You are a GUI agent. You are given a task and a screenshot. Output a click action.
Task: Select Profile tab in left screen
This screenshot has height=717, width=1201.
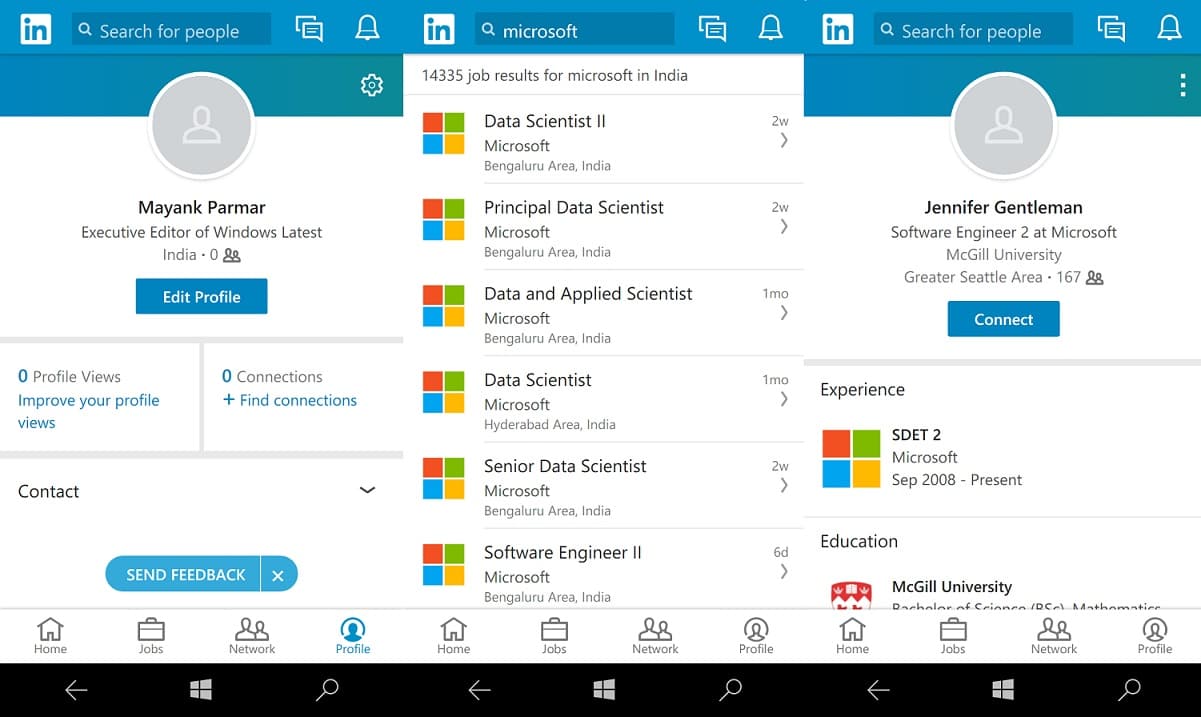point(353,636)
